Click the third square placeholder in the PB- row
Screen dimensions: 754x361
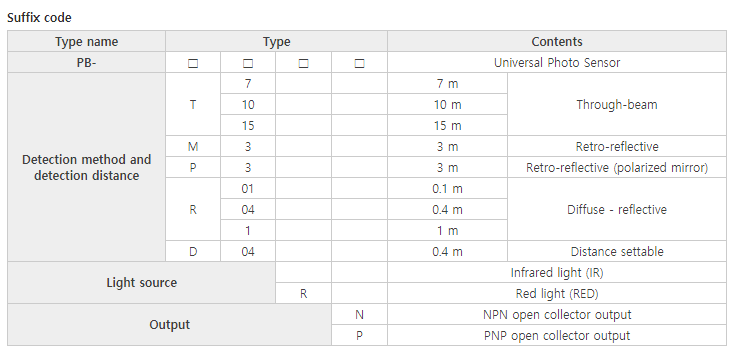(303, 63)
